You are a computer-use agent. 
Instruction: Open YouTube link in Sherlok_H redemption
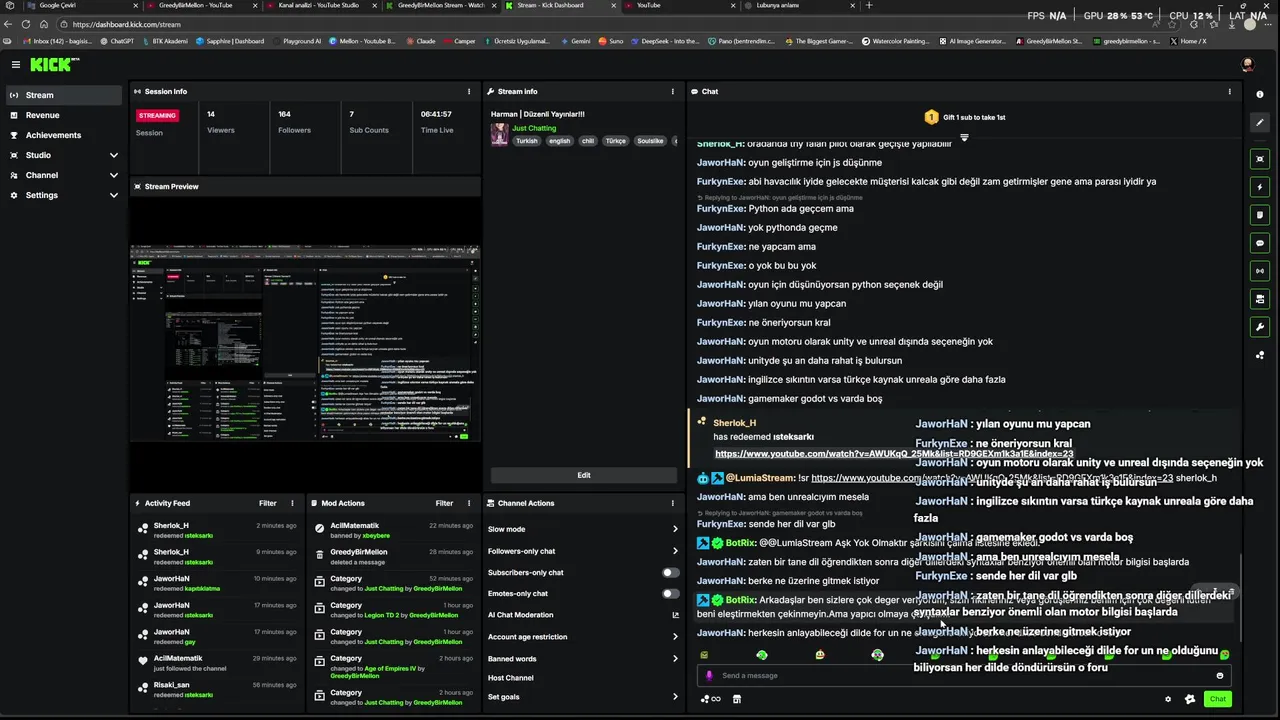click(x=894, y=454)
